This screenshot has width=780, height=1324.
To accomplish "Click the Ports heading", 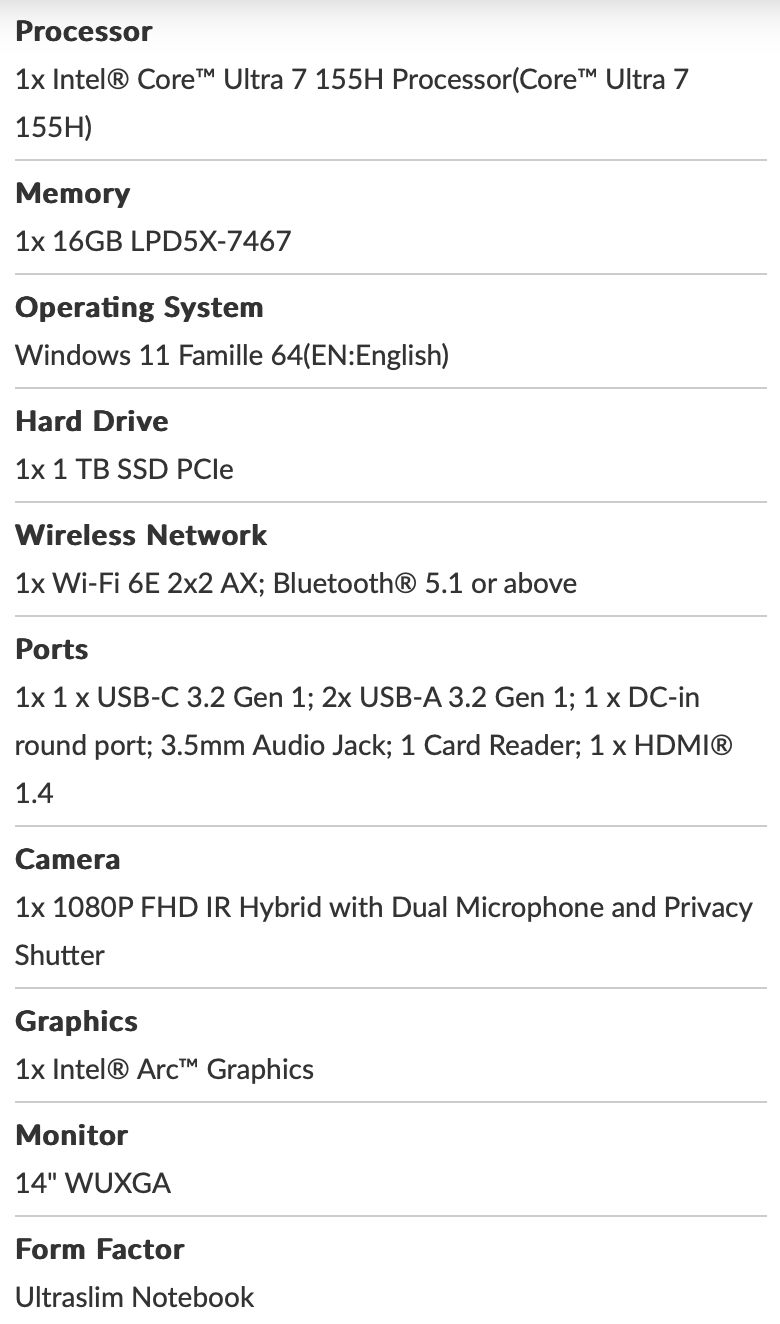I will click(52, 649).
